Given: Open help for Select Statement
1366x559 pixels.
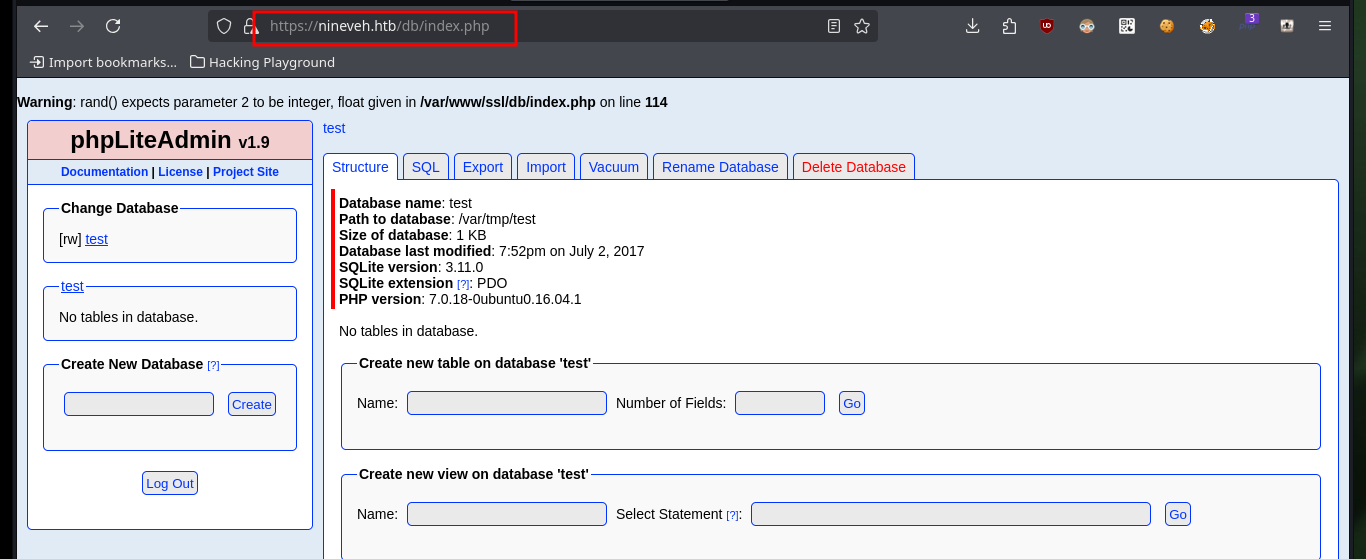Looking at the screenshot, I should [733, 515].
